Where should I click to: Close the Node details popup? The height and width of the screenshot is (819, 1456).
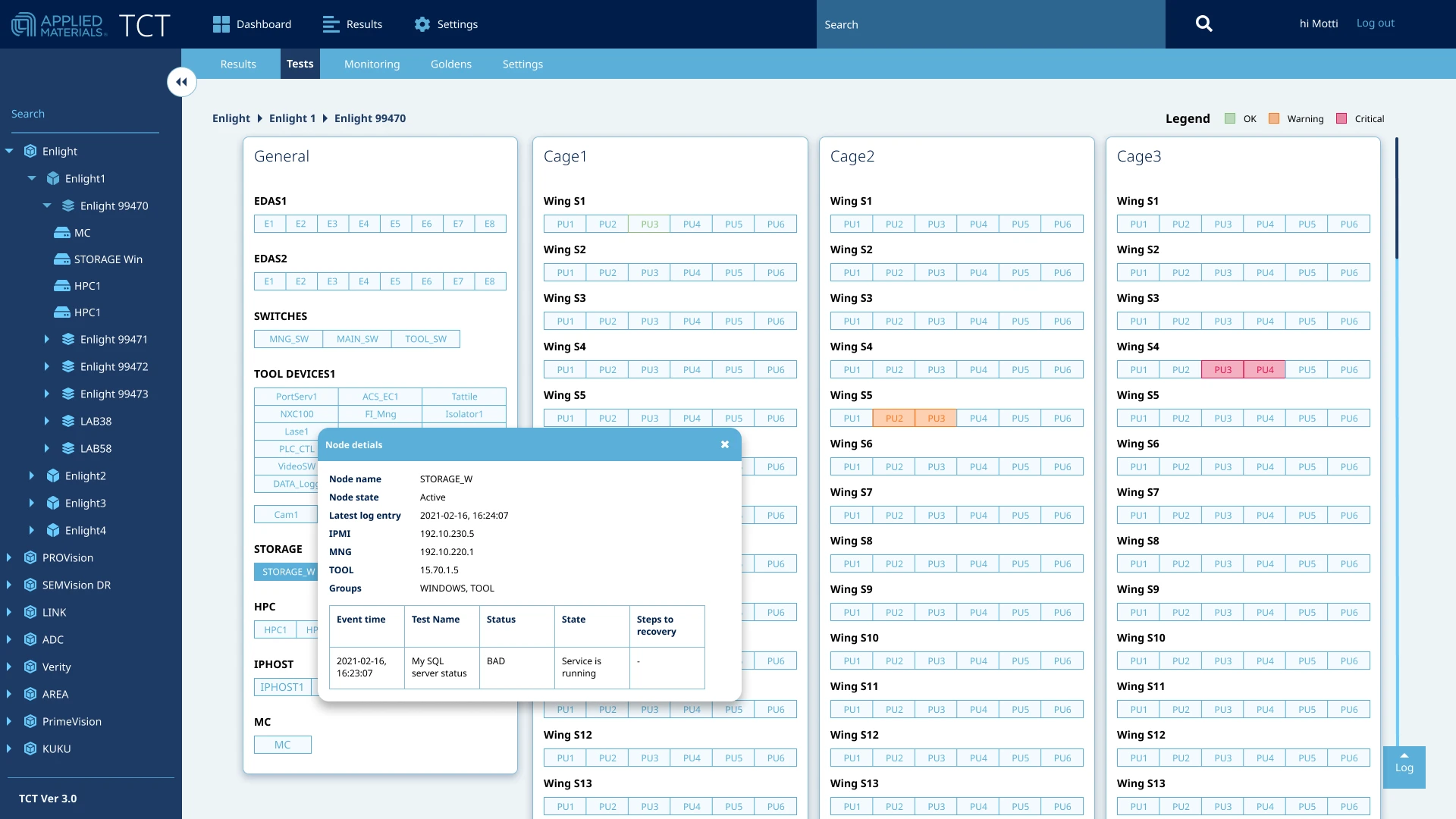point(725,445)
